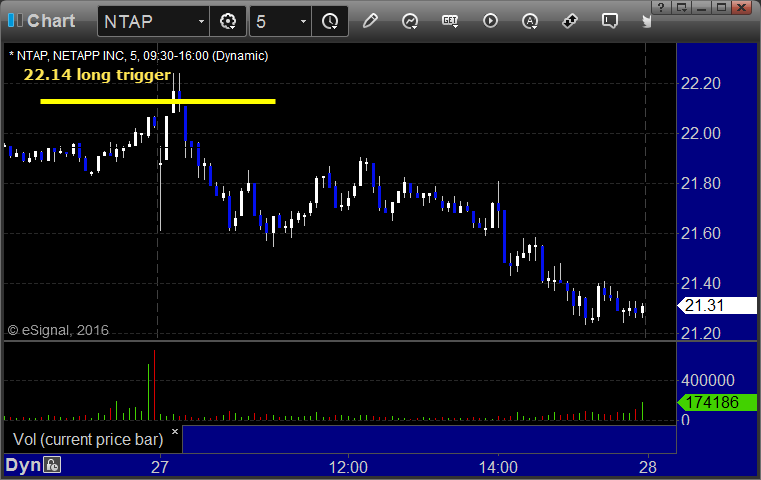761x480 pixels.
Task: Click the tallest red volume bar
Action: tap(154, 385)
